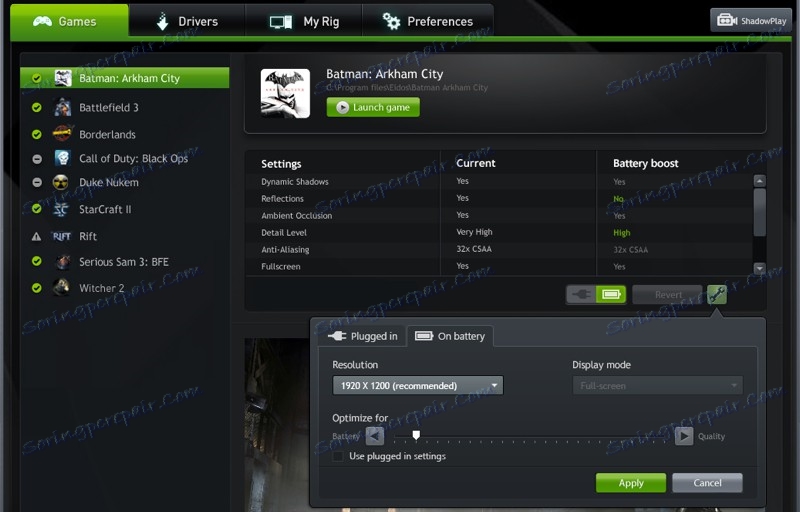Switch to the Plugged in tab
800x512 pixels.
click(363, 336)
